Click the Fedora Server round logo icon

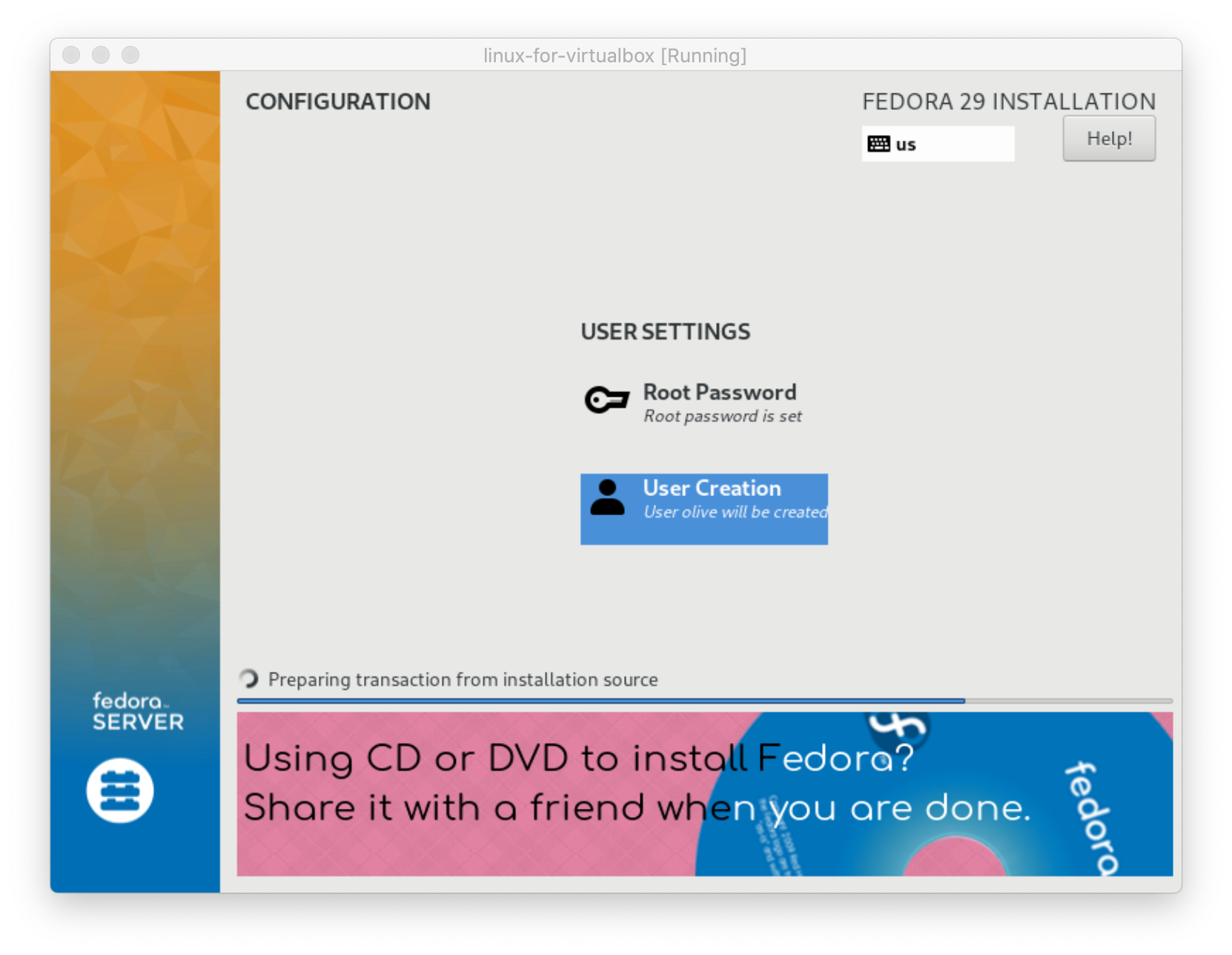(120, 790)
